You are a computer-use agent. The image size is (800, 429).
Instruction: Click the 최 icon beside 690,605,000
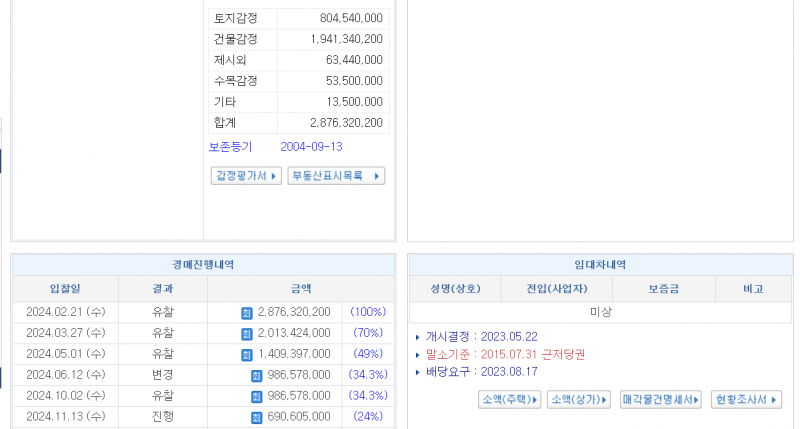257,417
